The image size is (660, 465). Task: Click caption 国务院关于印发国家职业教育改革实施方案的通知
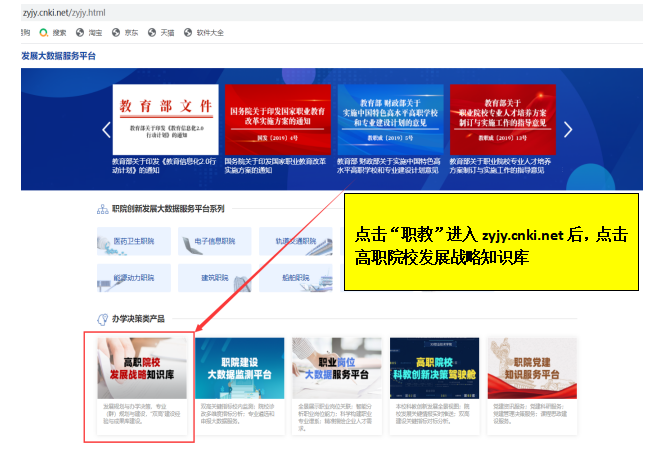click(275, 166)
